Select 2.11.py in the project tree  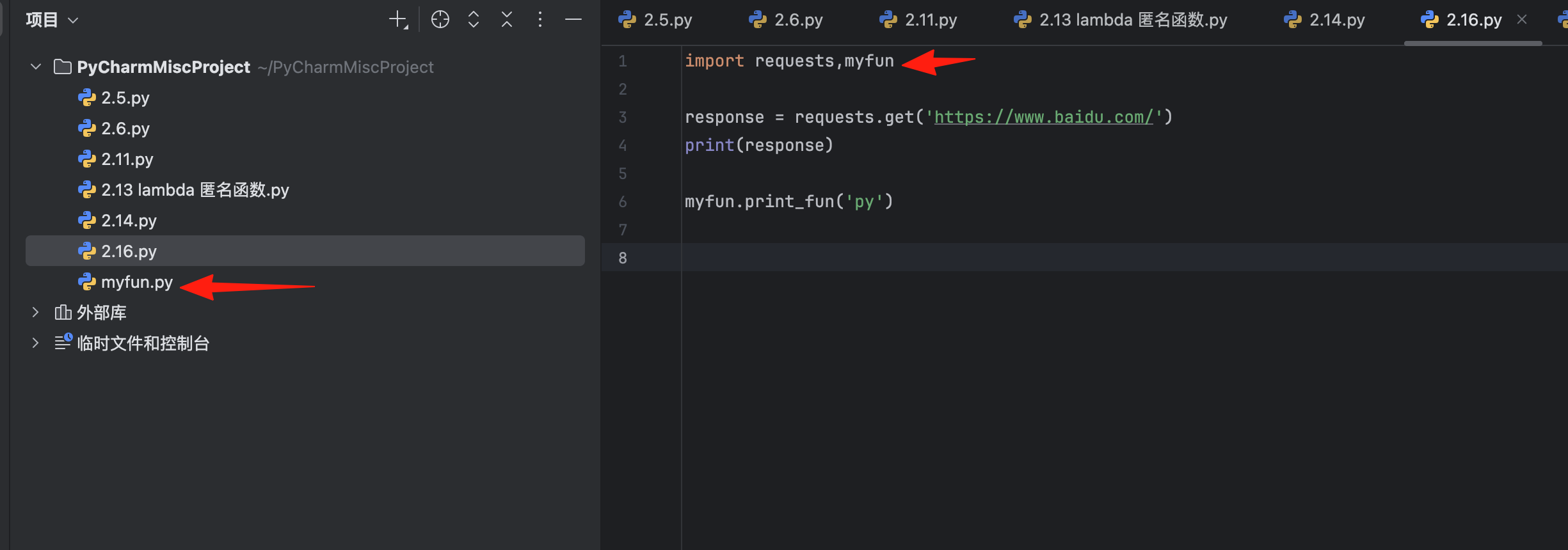127,159
